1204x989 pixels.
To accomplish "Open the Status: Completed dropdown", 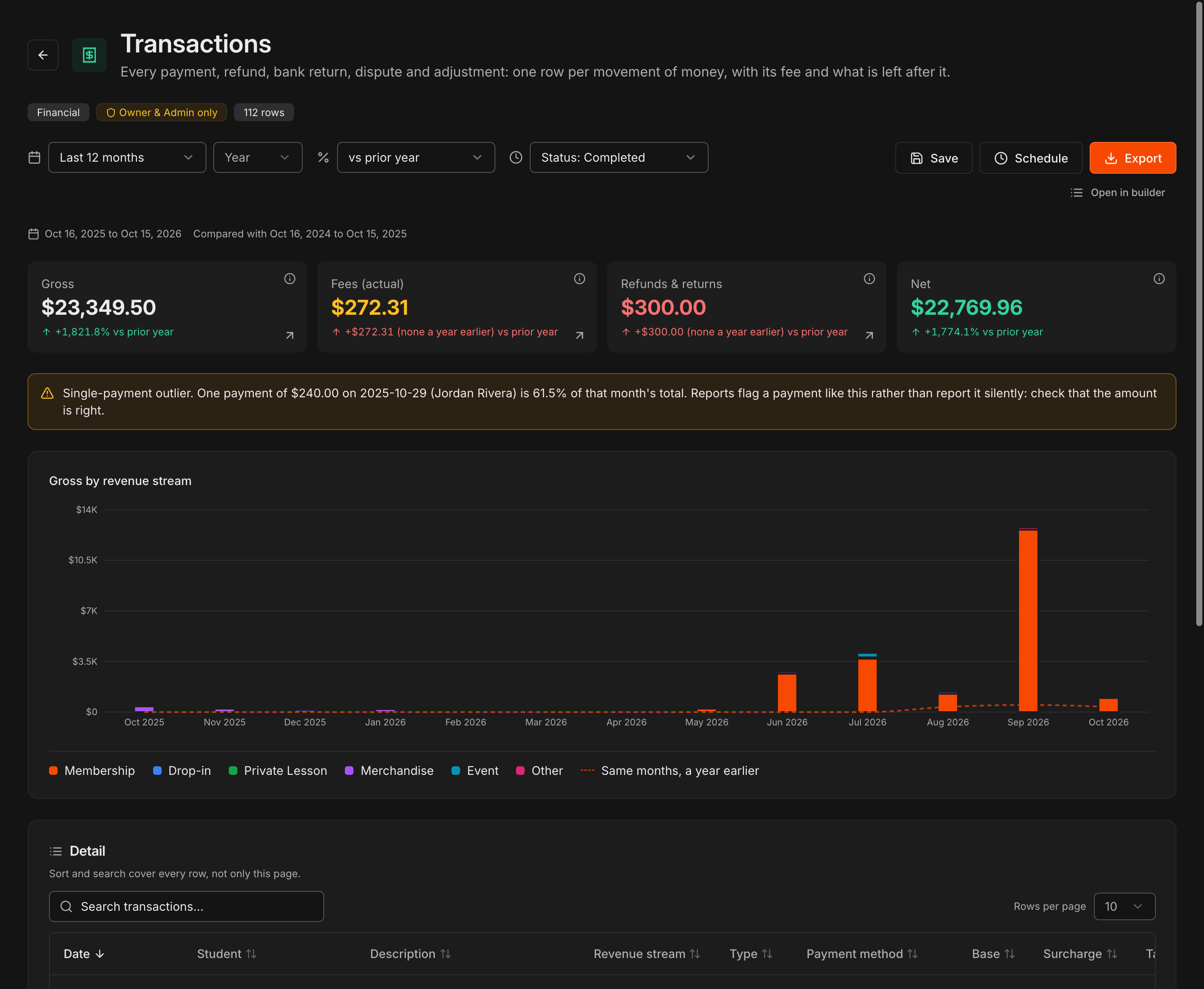I will [x=618, y=157].
